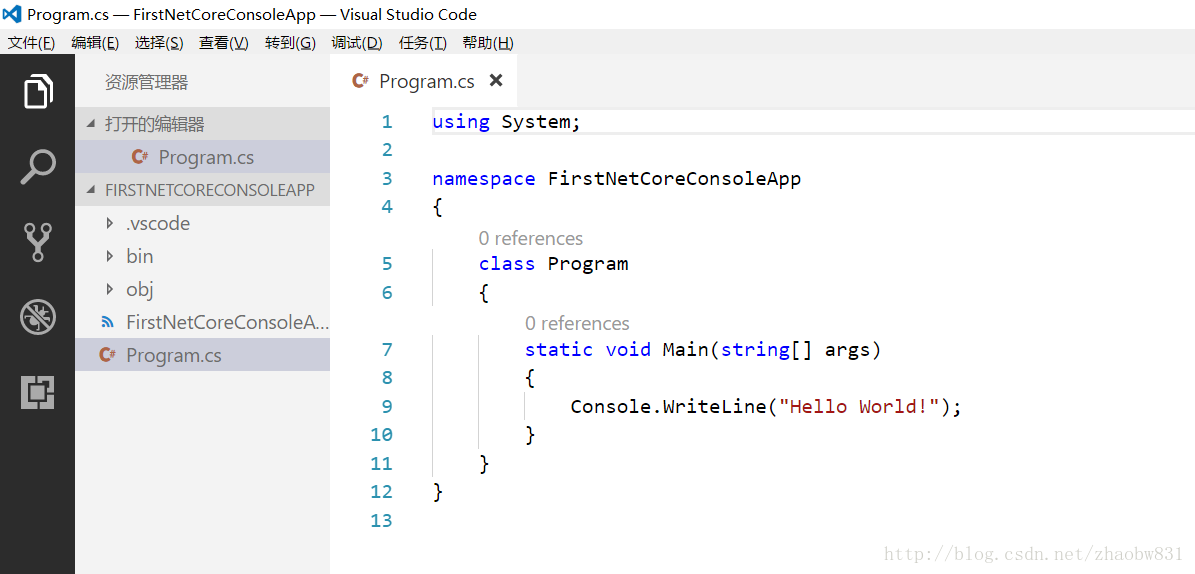Click the "static" keyword on line 7
The width and height of the screenshot is (1195, 574).
(559, 349)
